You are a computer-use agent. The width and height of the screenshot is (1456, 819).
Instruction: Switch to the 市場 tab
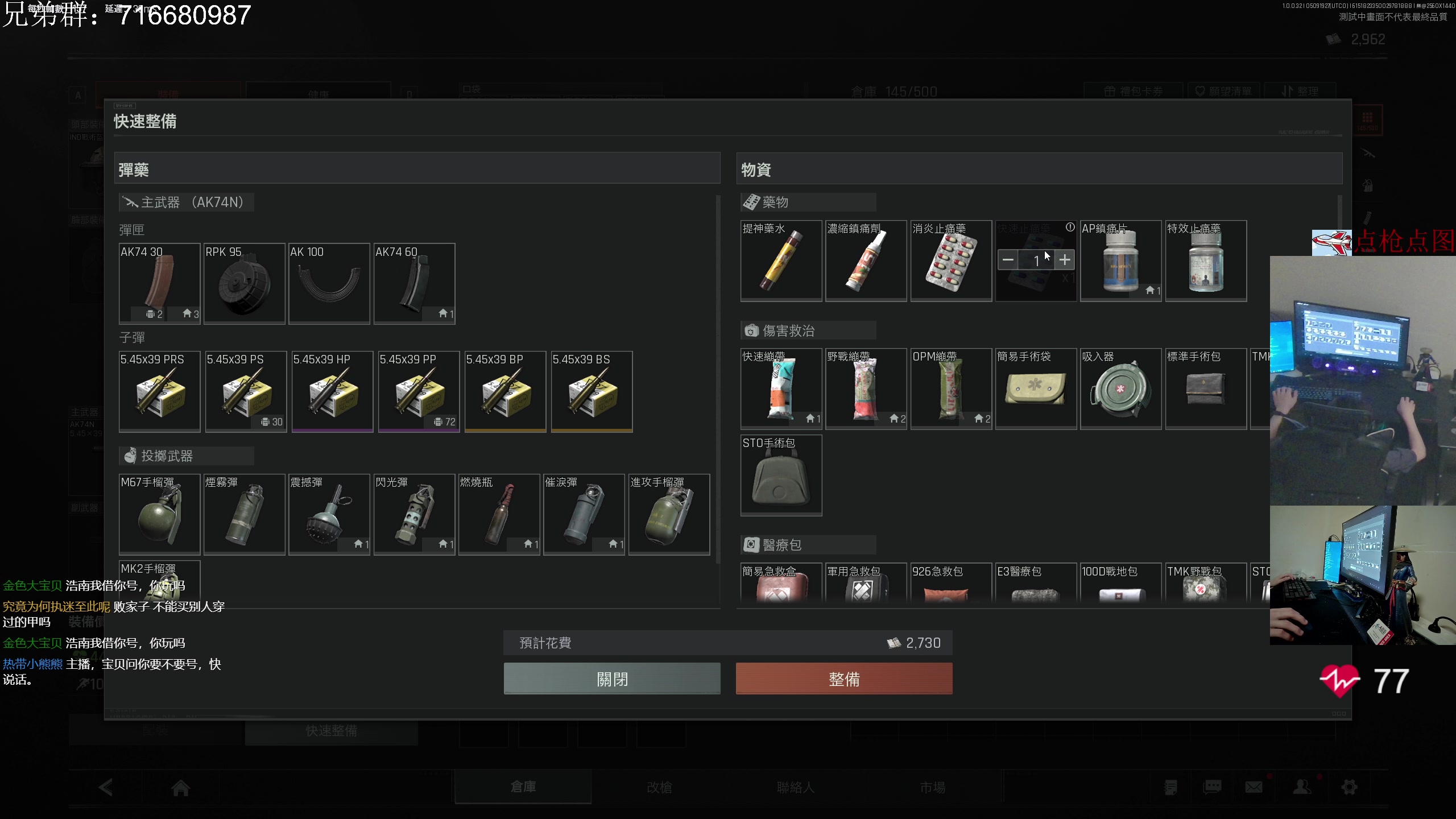(933, 787)
